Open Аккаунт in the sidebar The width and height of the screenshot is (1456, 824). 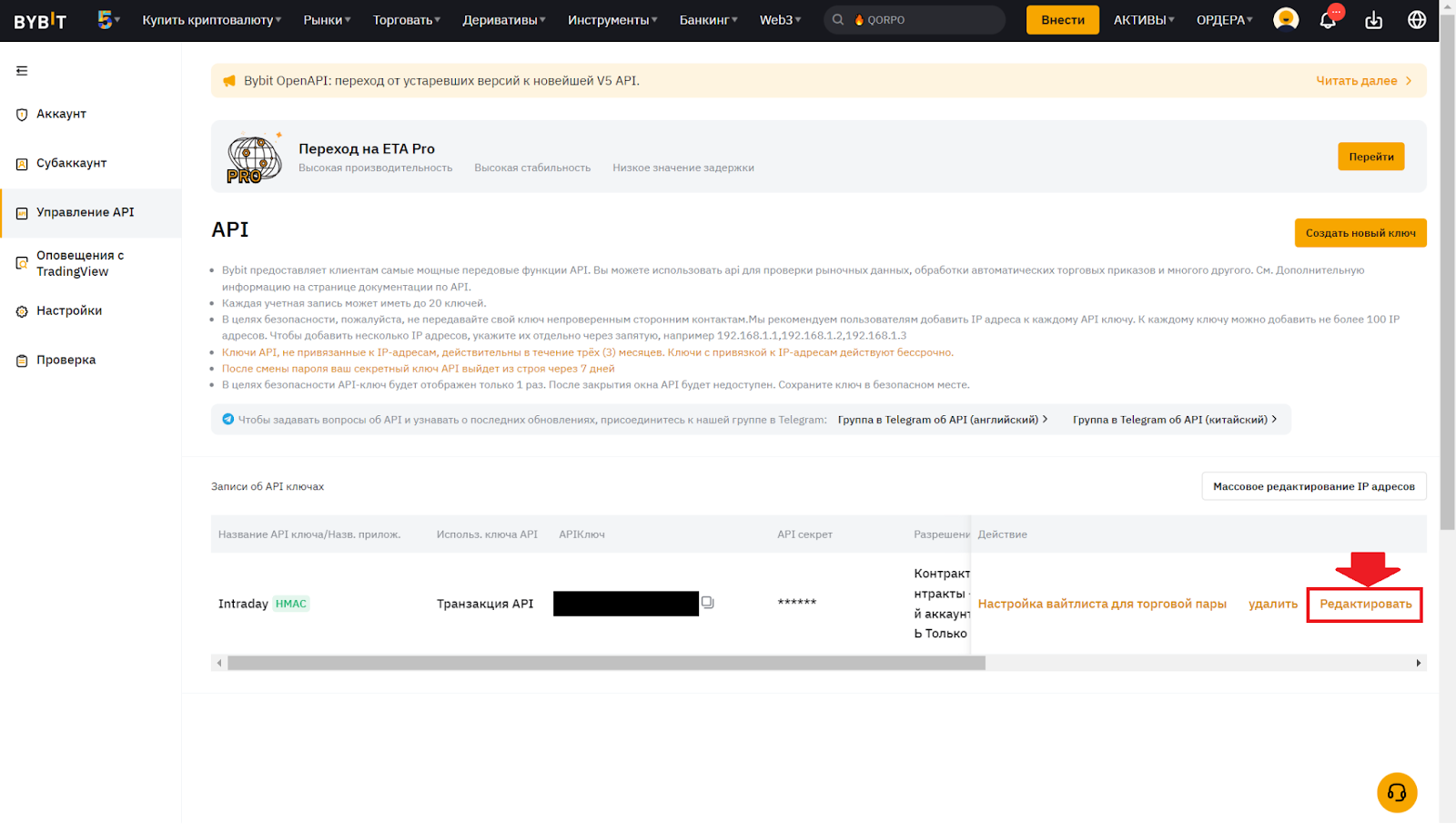[x=61, y=114]
